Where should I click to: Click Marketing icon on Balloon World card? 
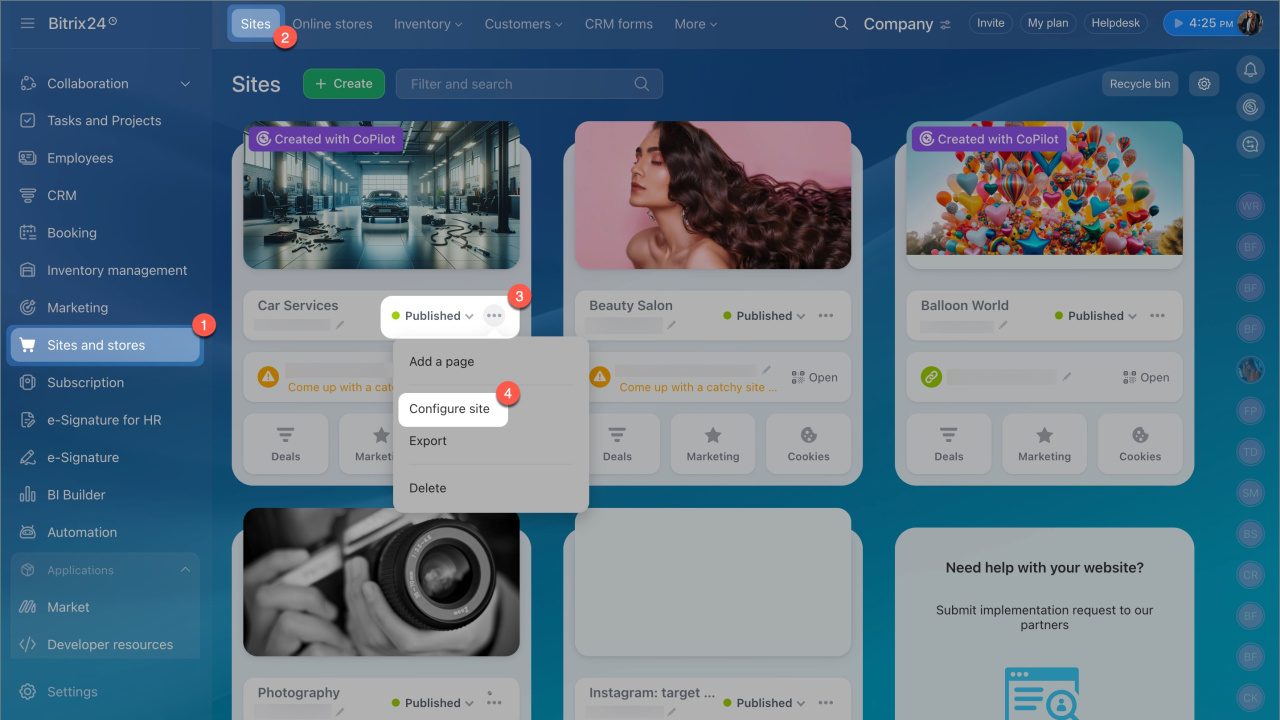(1044, 443)
